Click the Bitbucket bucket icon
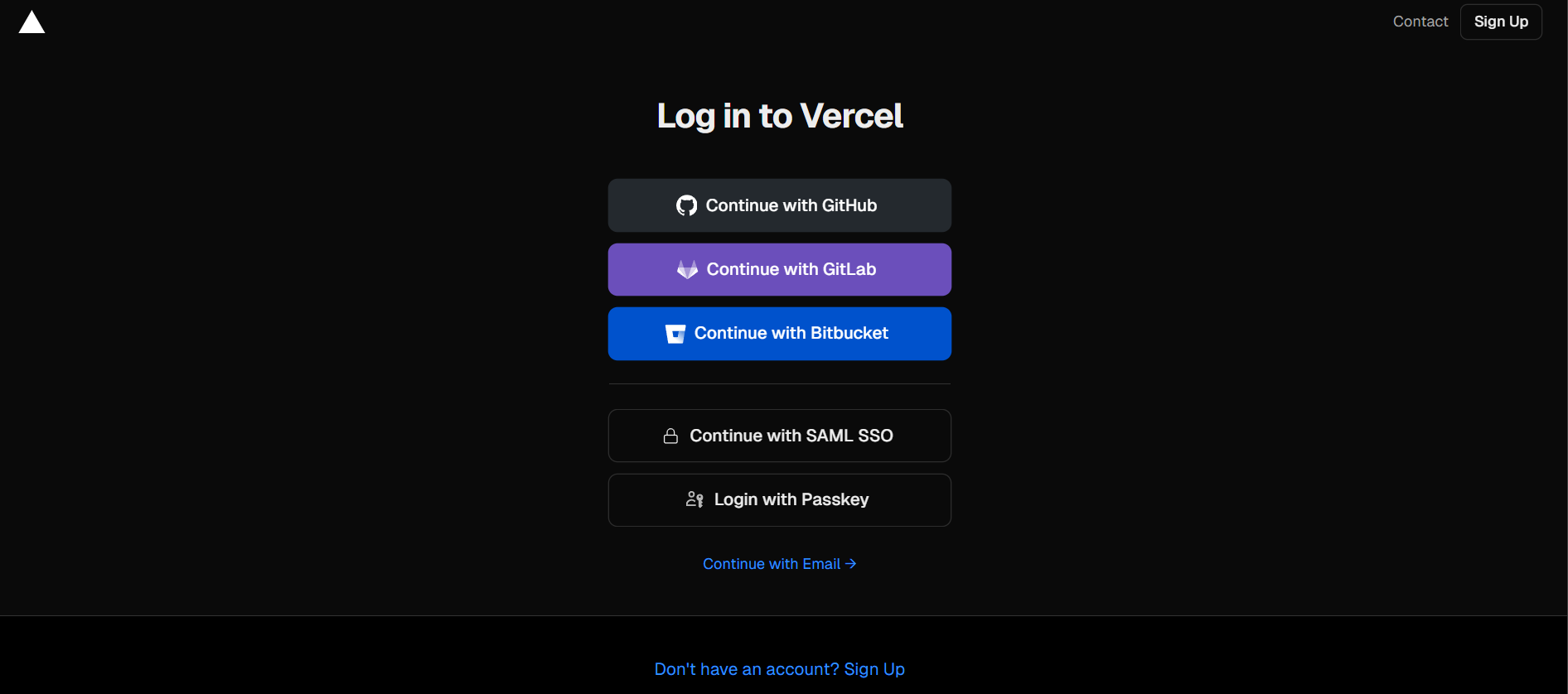 click(x=675, y=333)
